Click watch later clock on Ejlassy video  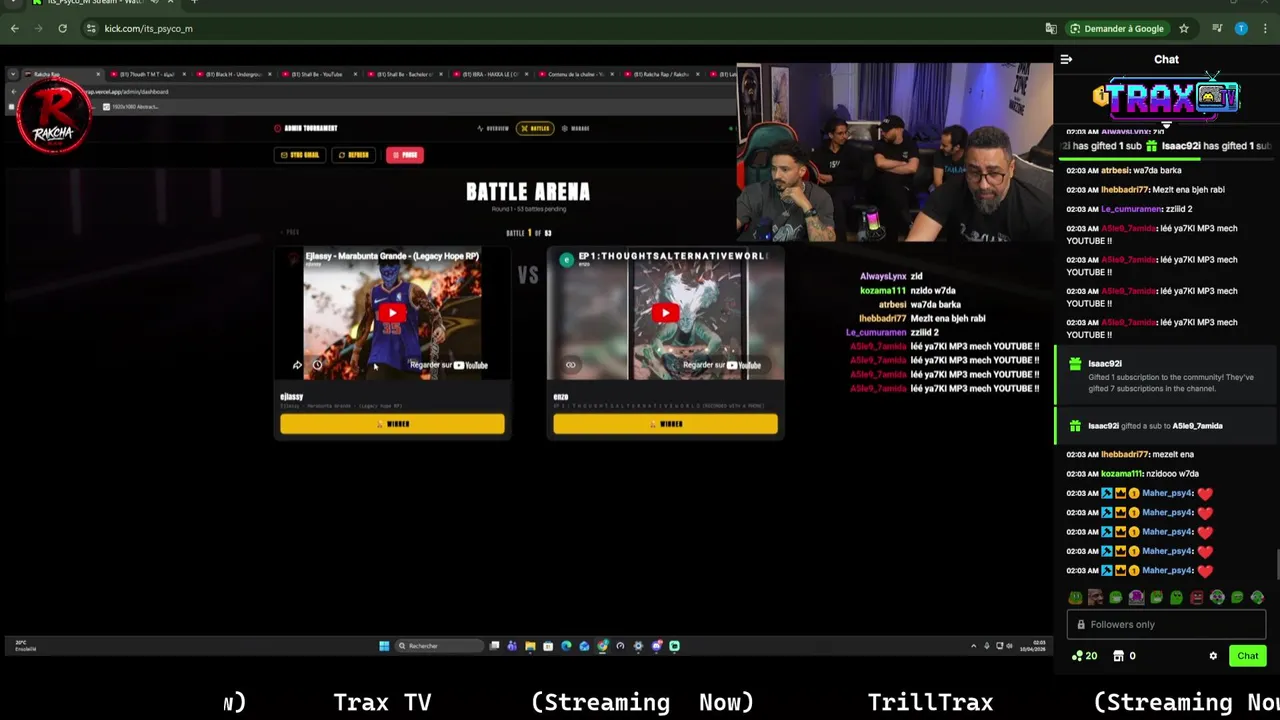pyautogui.click(x=317, y=365)
